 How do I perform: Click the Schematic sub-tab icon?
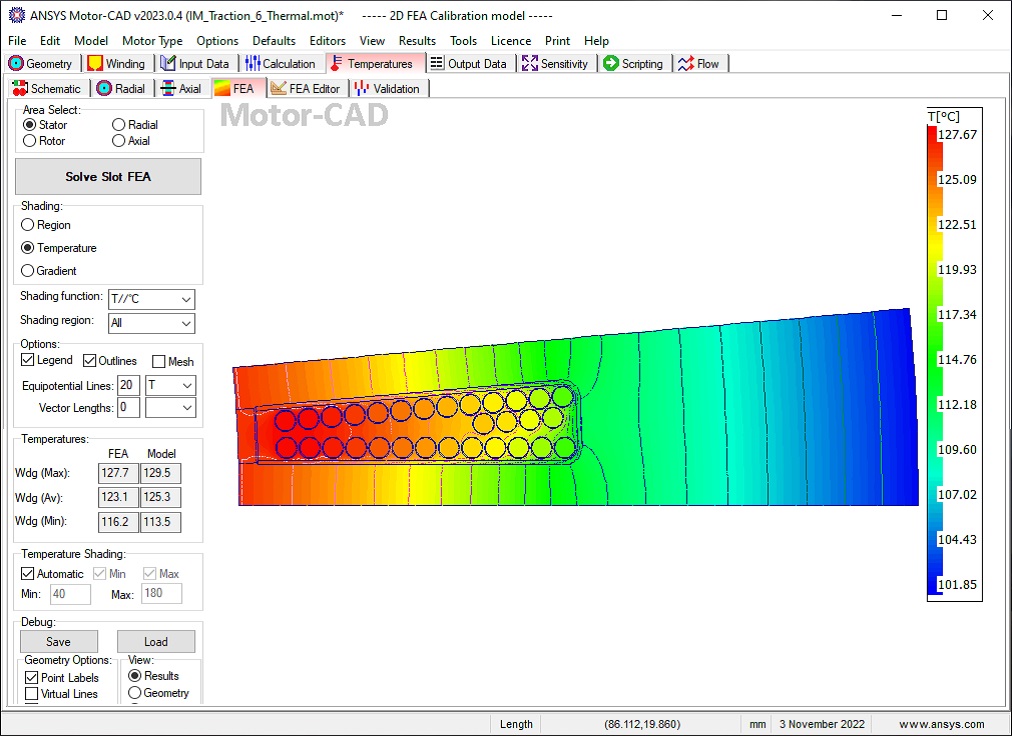pos(20,88)
